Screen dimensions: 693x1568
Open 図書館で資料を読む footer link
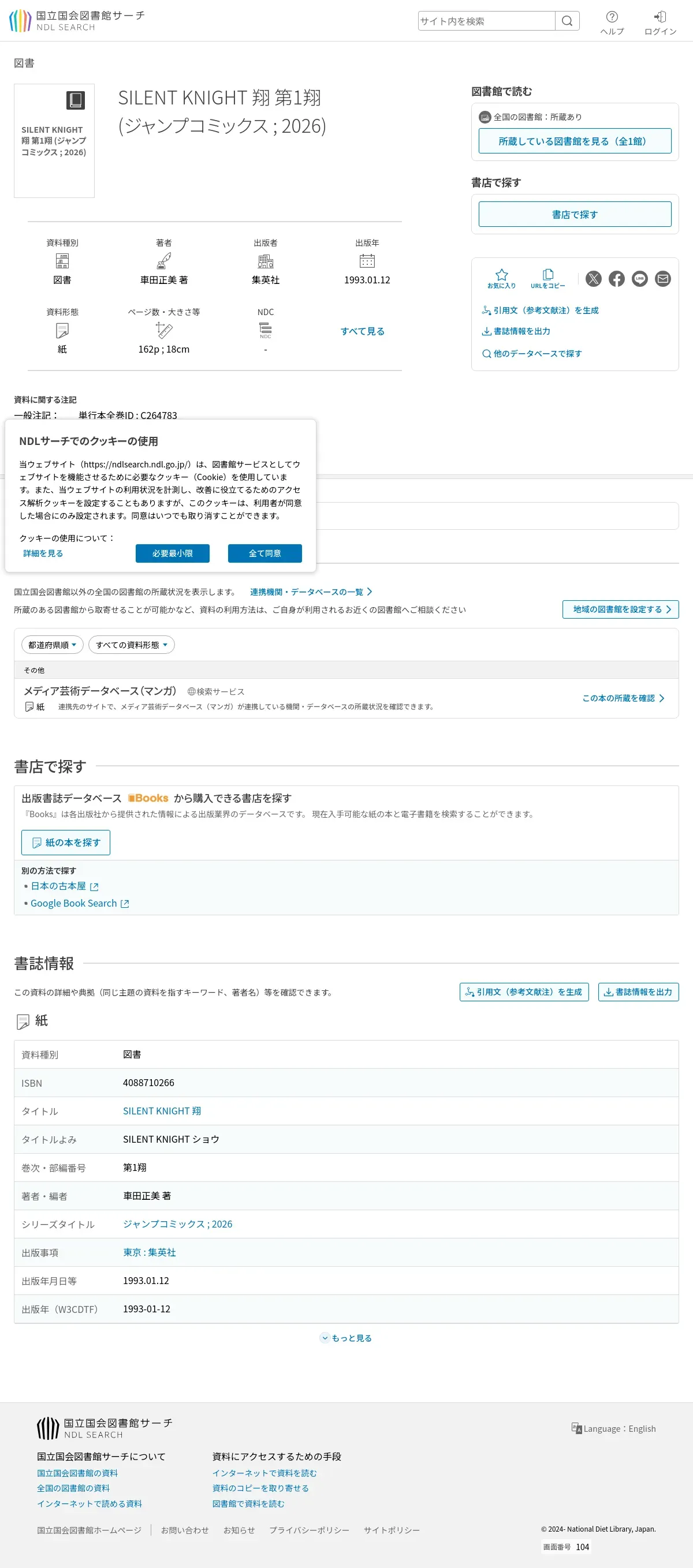click(x=248, y=1503)
